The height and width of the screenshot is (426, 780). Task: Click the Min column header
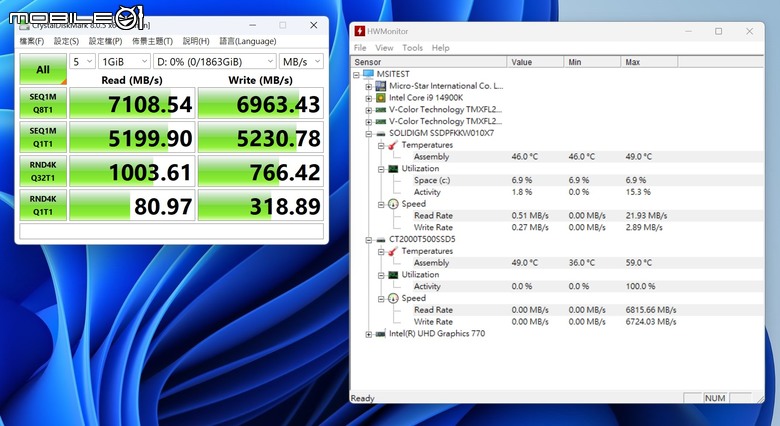point(592,62)
